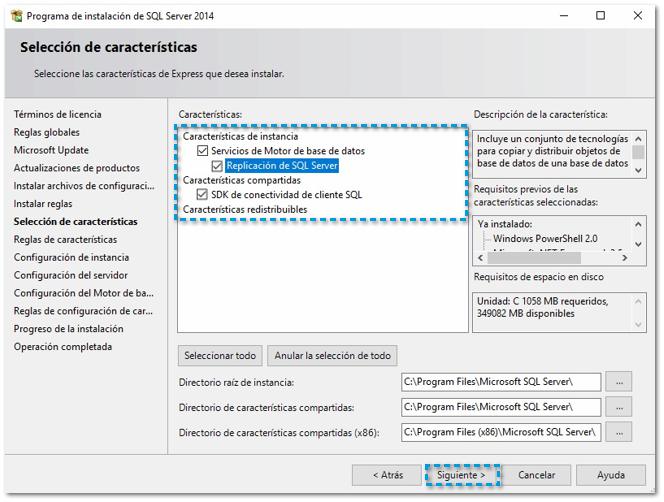Click the SQL Server setup title bar icon

click(x=17, y=16)
